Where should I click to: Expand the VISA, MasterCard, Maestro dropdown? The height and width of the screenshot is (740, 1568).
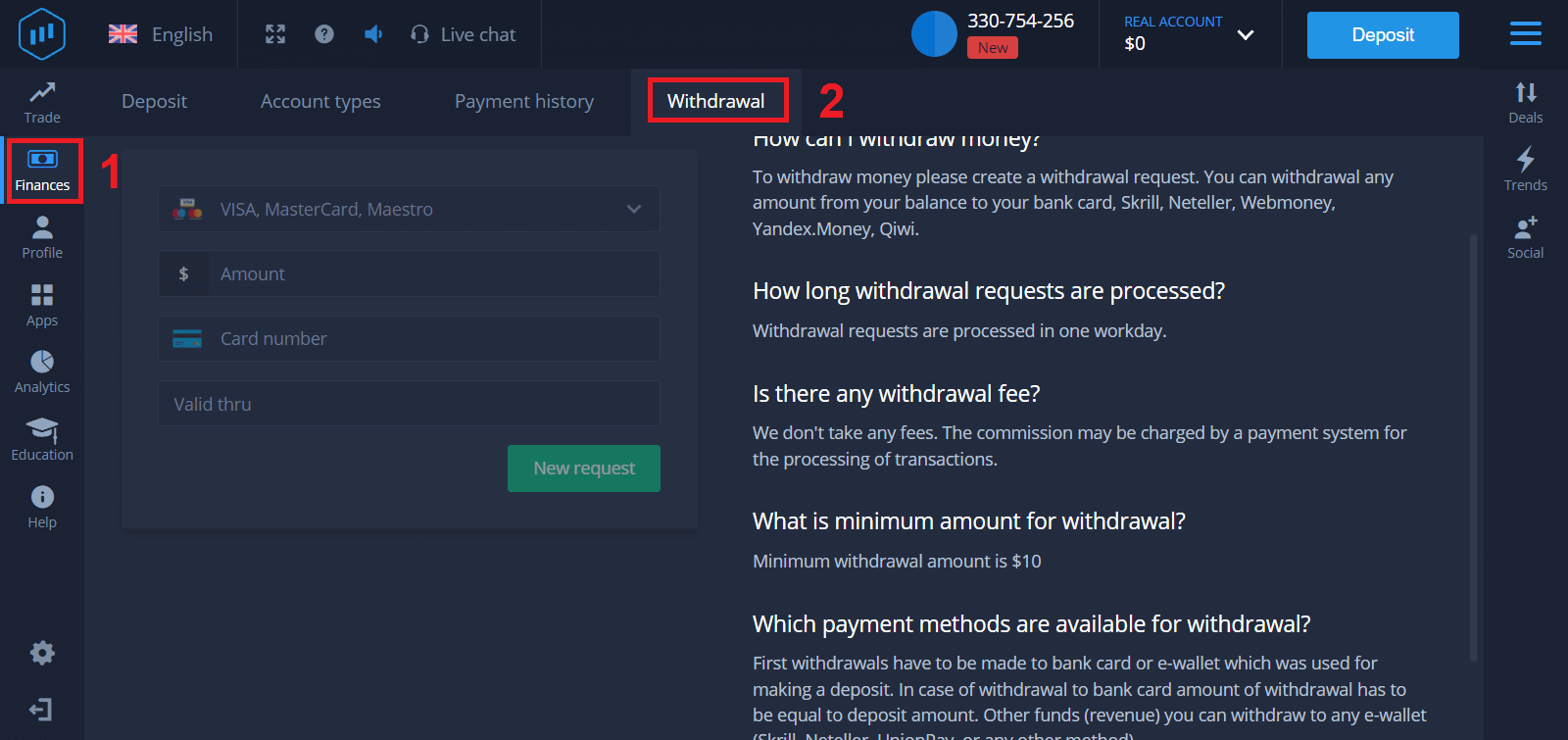[409, 209]
